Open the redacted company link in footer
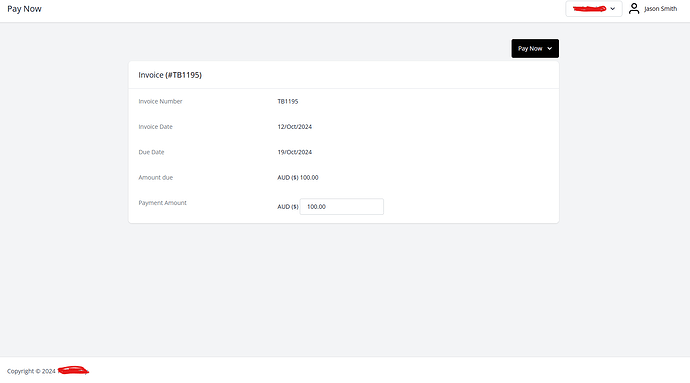 [73, 371]
